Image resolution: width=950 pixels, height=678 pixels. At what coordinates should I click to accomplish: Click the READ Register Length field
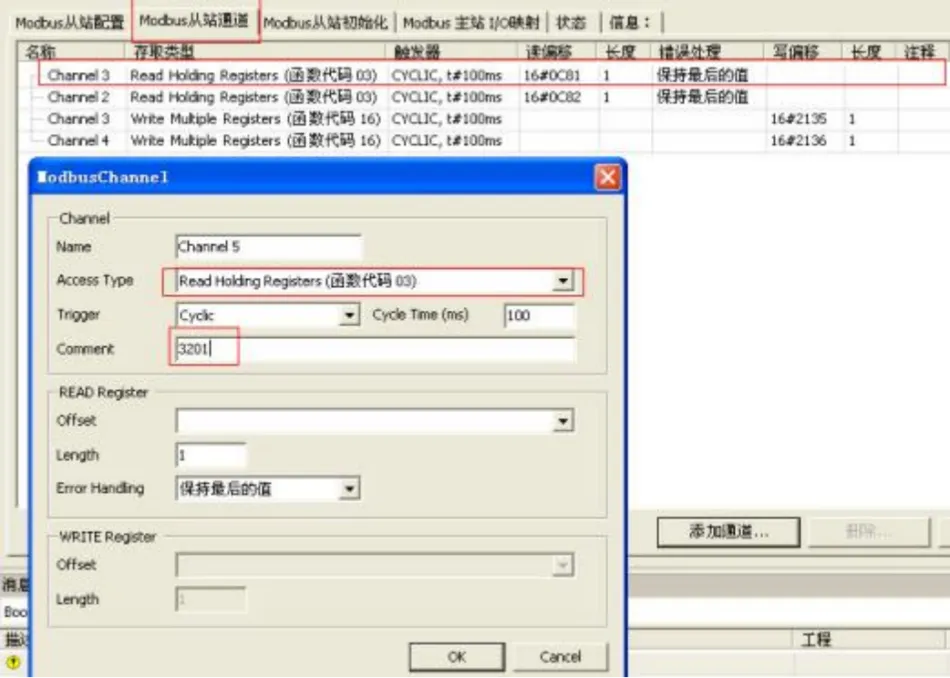[x=210, y=456]
